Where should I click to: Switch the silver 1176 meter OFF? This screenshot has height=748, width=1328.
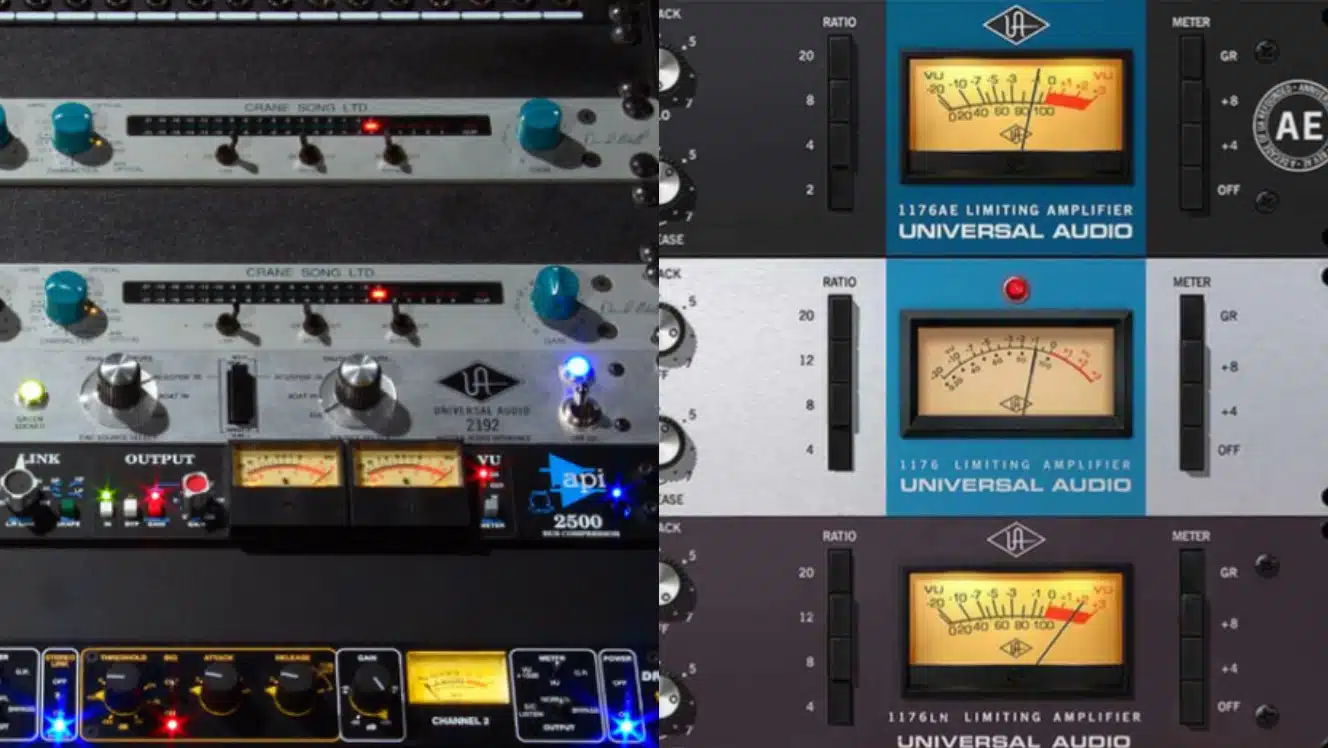pos(1192,449)
